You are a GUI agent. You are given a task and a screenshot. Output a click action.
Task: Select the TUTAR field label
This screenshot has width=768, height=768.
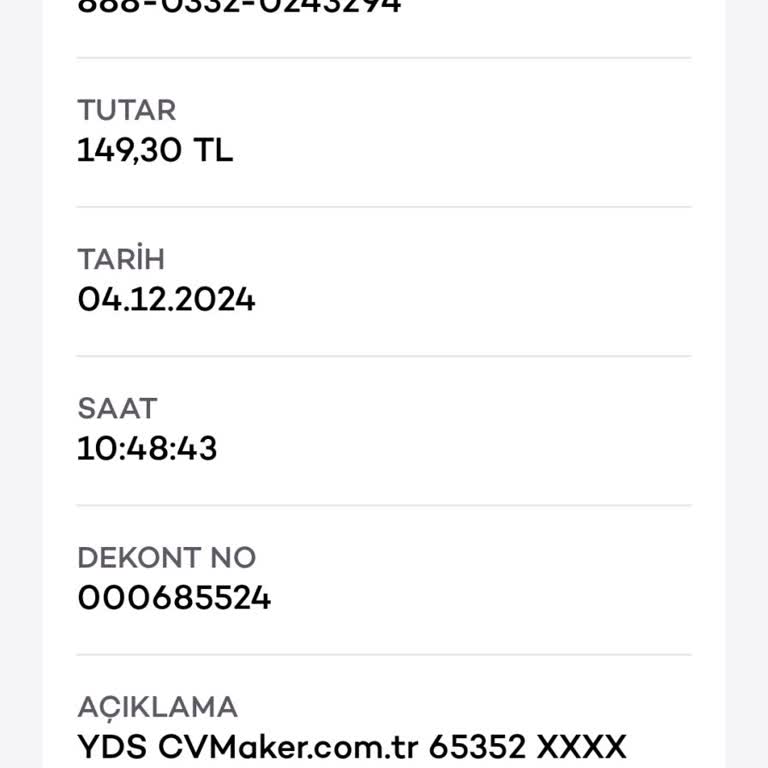click(126, 110)
